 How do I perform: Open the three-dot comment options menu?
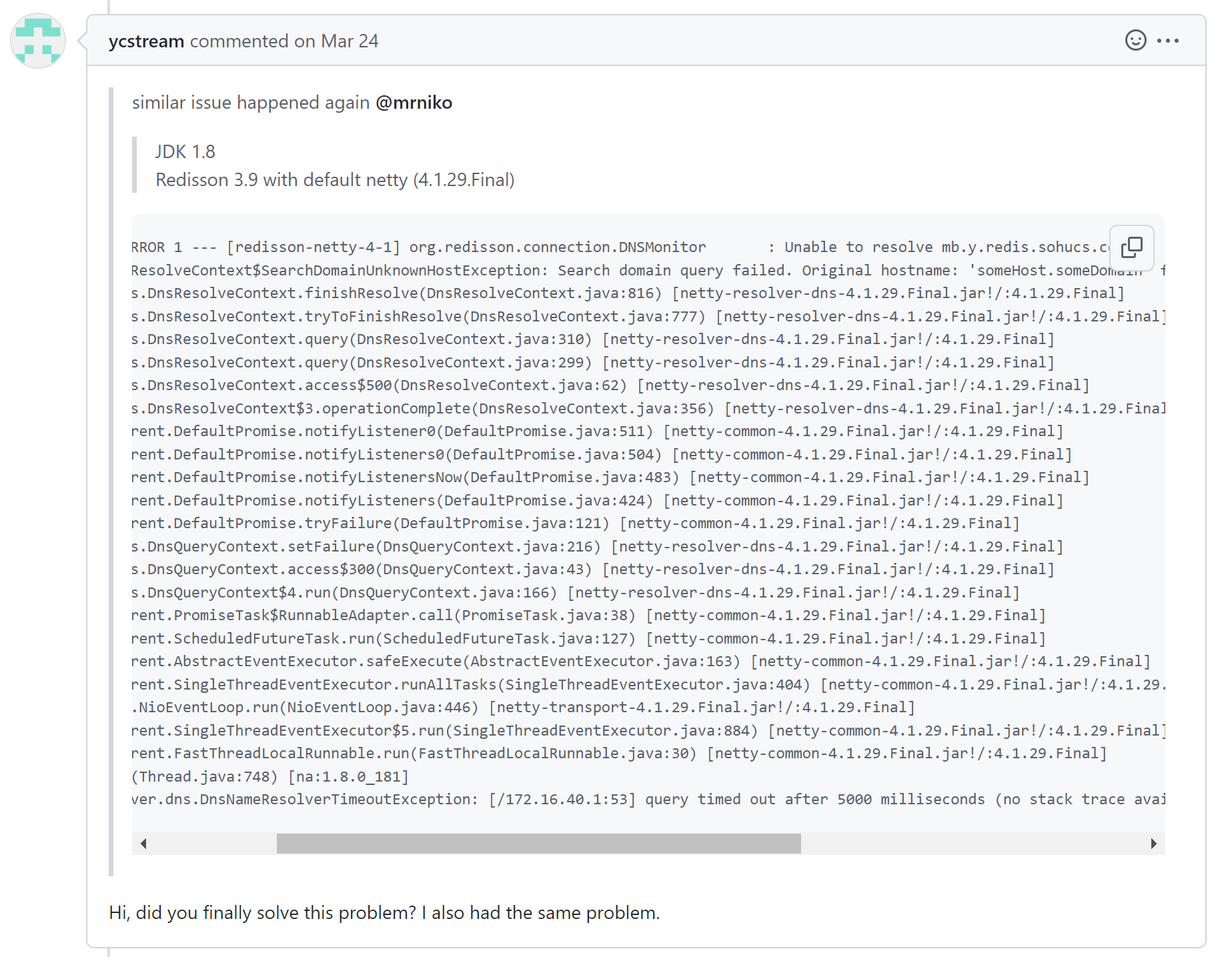coord(1168,41)
